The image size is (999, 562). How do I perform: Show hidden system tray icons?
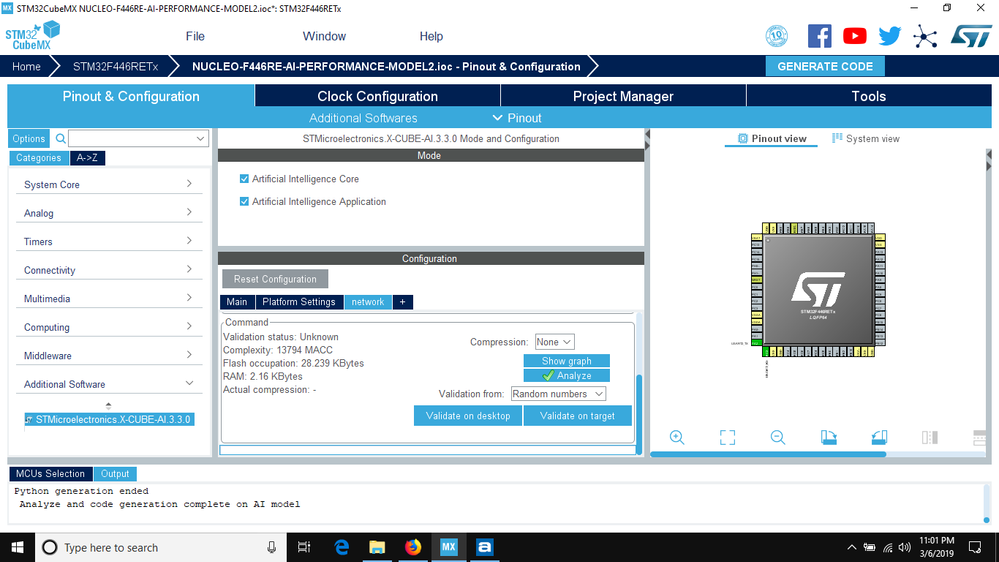(852, 547)
